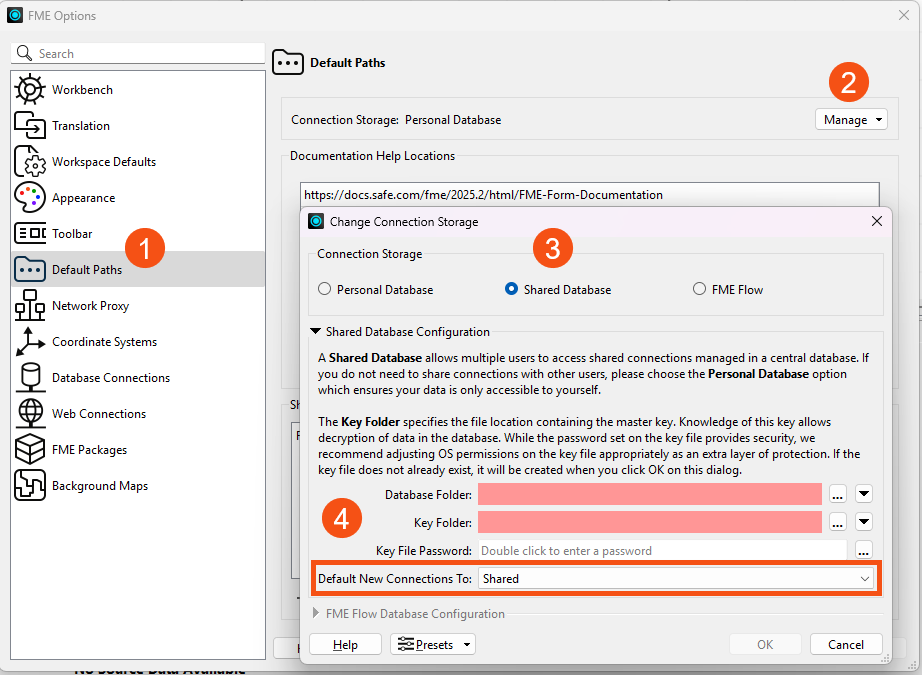The width and height of the screenshot is (922, 675).
Task: Click the Presets sliders icon
Action: click(406, 644)
